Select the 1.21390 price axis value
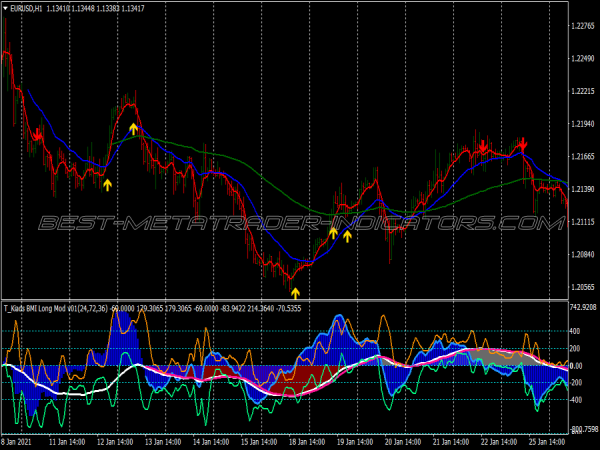This screenshot has width=600, height=450. point(583,189)
